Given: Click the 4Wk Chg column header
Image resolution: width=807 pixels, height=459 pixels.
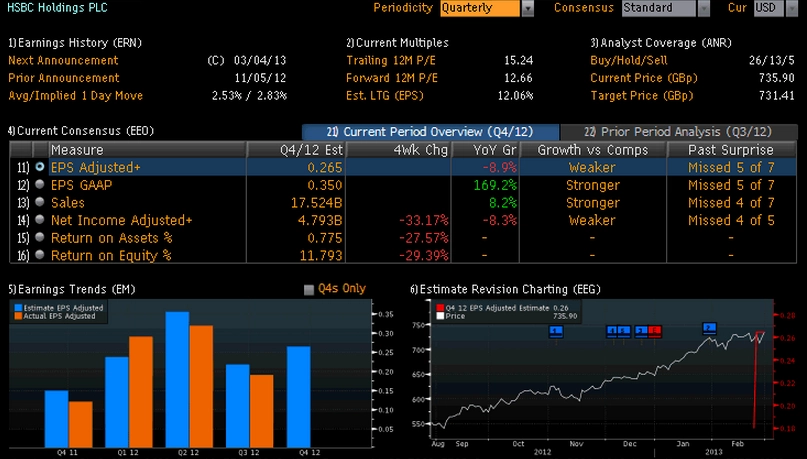Looking at the screenshot, I should [x=399, y=150].
